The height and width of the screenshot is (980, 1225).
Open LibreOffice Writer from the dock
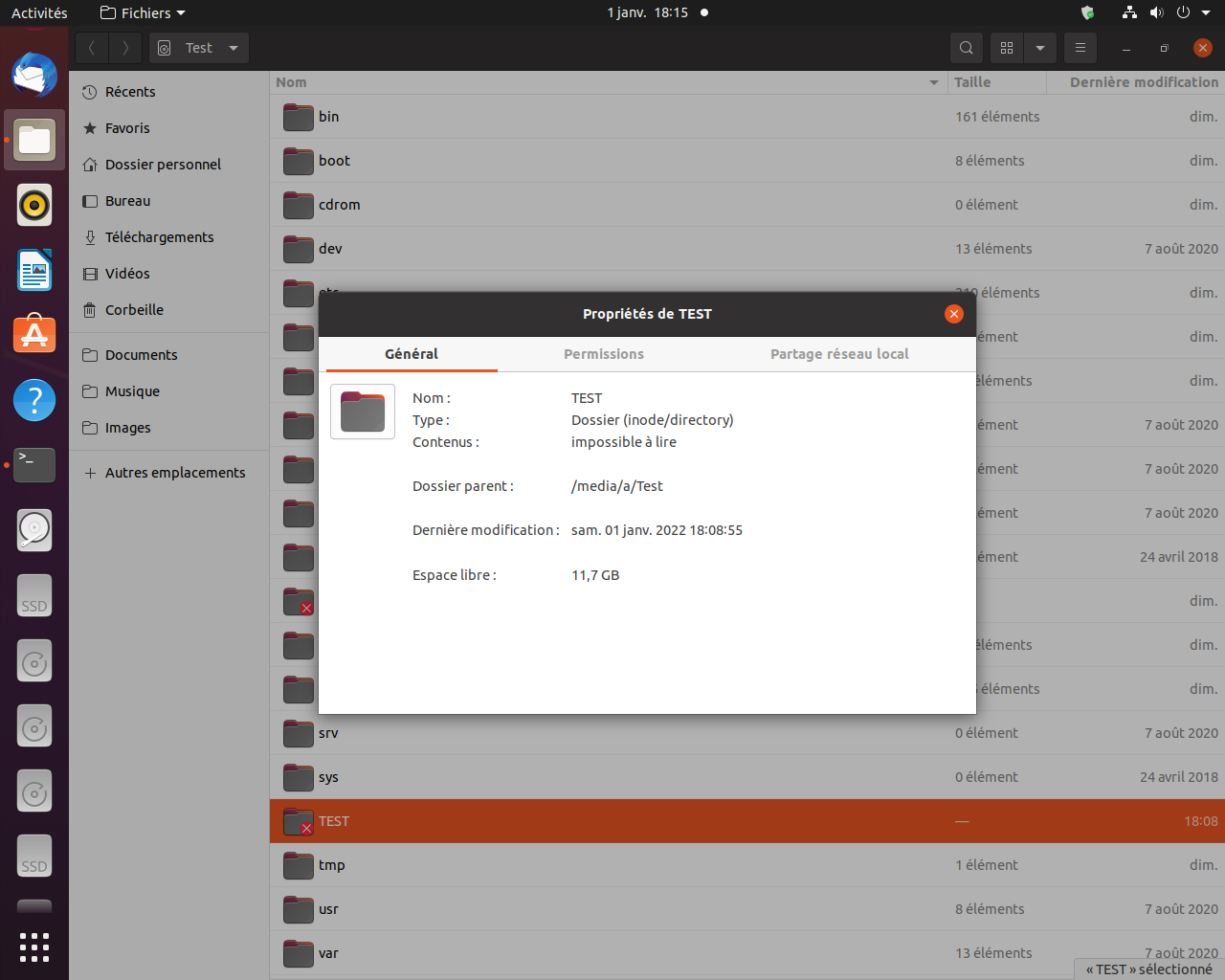[x=34, y=270]
